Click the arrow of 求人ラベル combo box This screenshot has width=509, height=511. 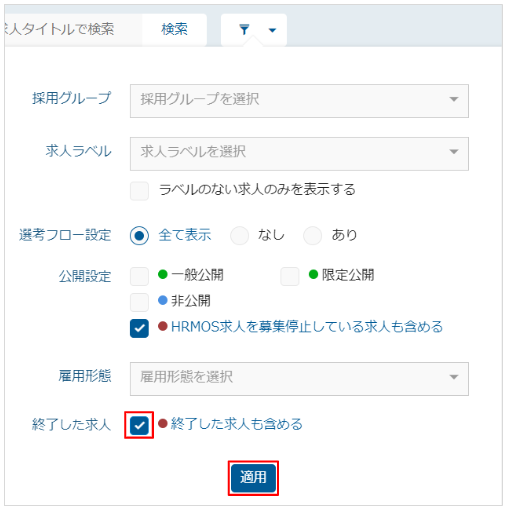coord(453,152)
